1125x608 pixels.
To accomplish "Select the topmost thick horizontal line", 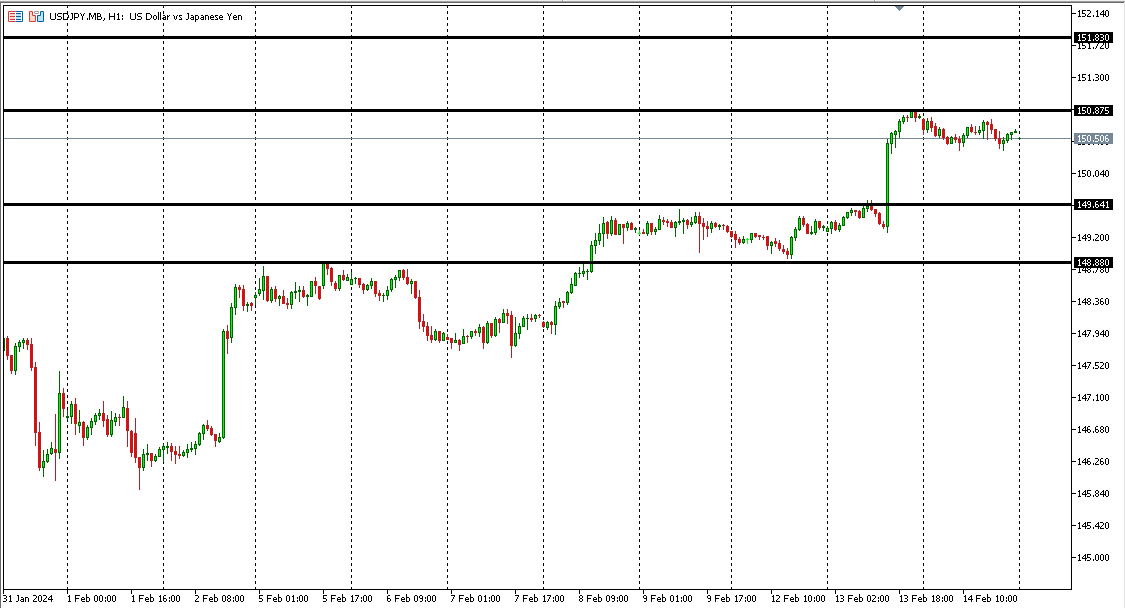I will pyautogui.click(x=500, y=38).
